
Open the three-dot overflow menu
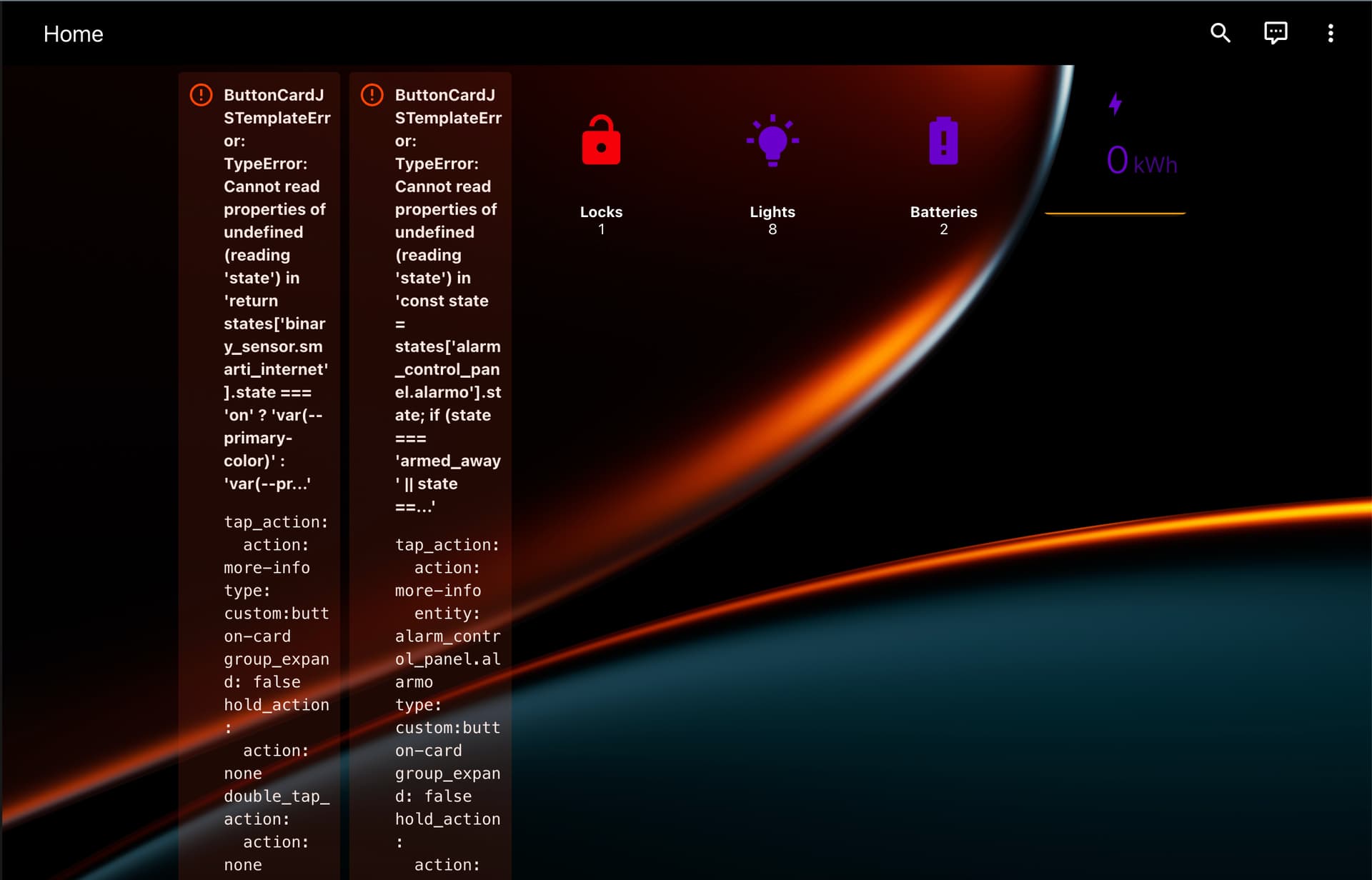(x=1330, y=33)
